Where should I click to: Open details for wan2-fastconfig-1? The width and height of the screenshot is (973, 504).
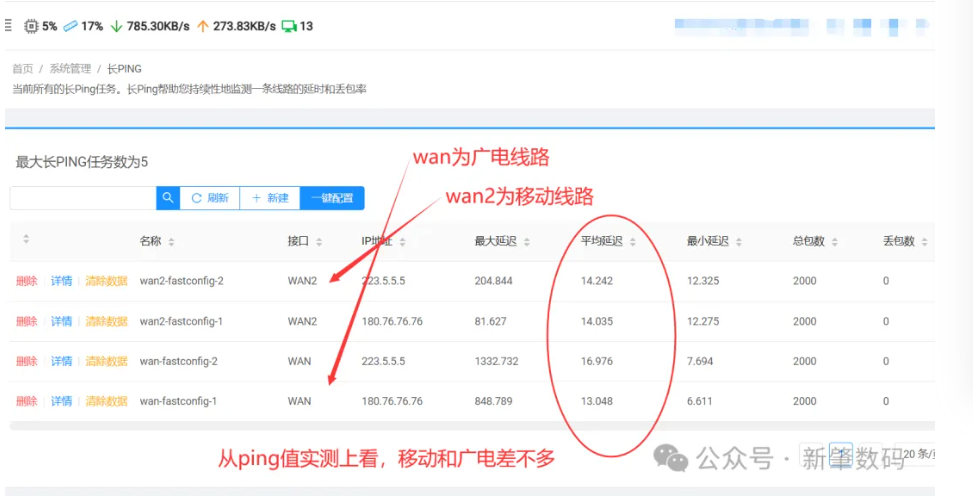coord(61,322)
